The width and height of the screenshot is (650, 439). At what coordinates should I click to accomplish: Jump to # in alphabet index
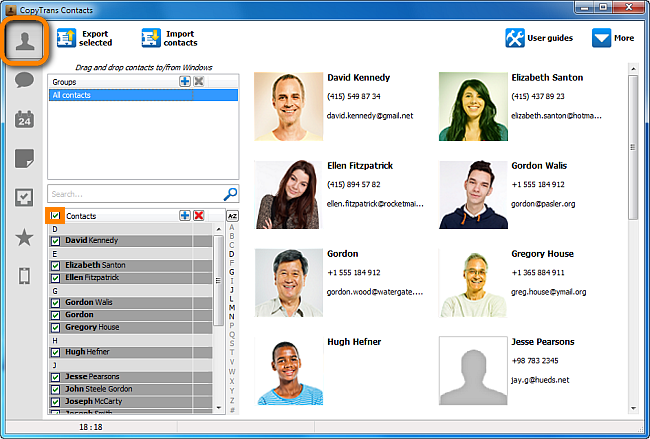(x=232, y=410)
